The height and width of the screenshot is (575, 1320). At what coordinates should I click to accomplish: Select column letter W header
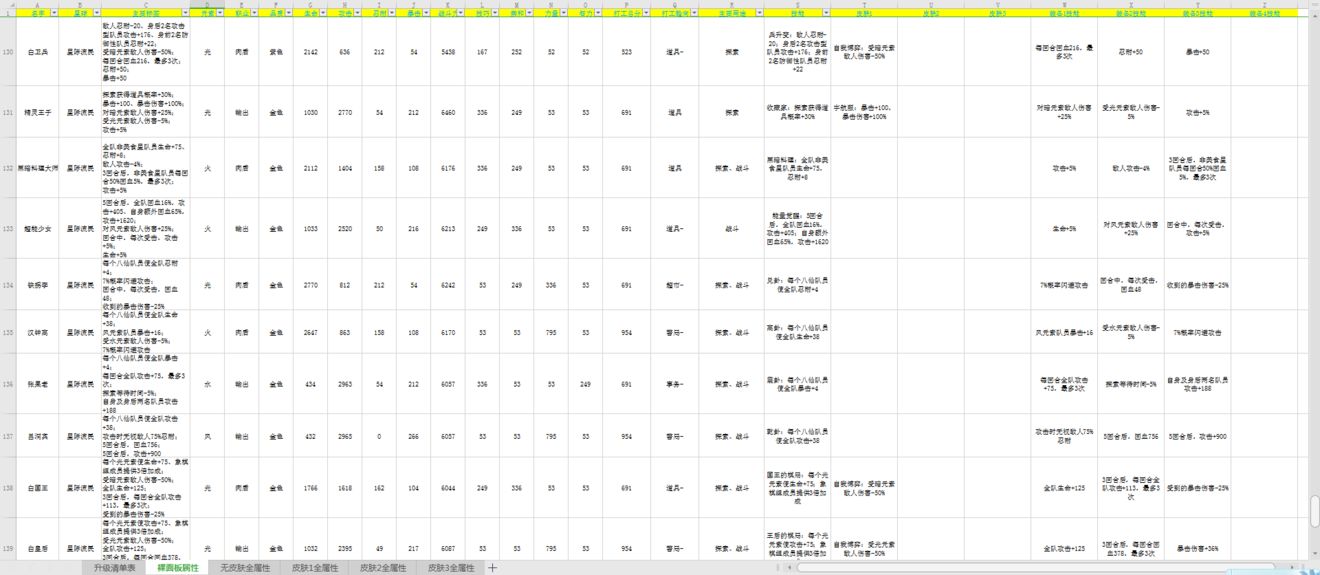(1063, 5)
